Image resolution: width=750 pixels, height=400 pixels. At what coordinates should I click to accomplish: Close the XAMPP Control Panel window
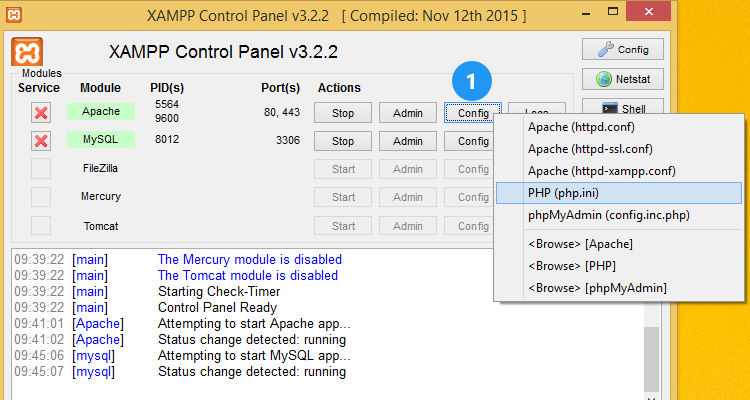pos(648,11)
